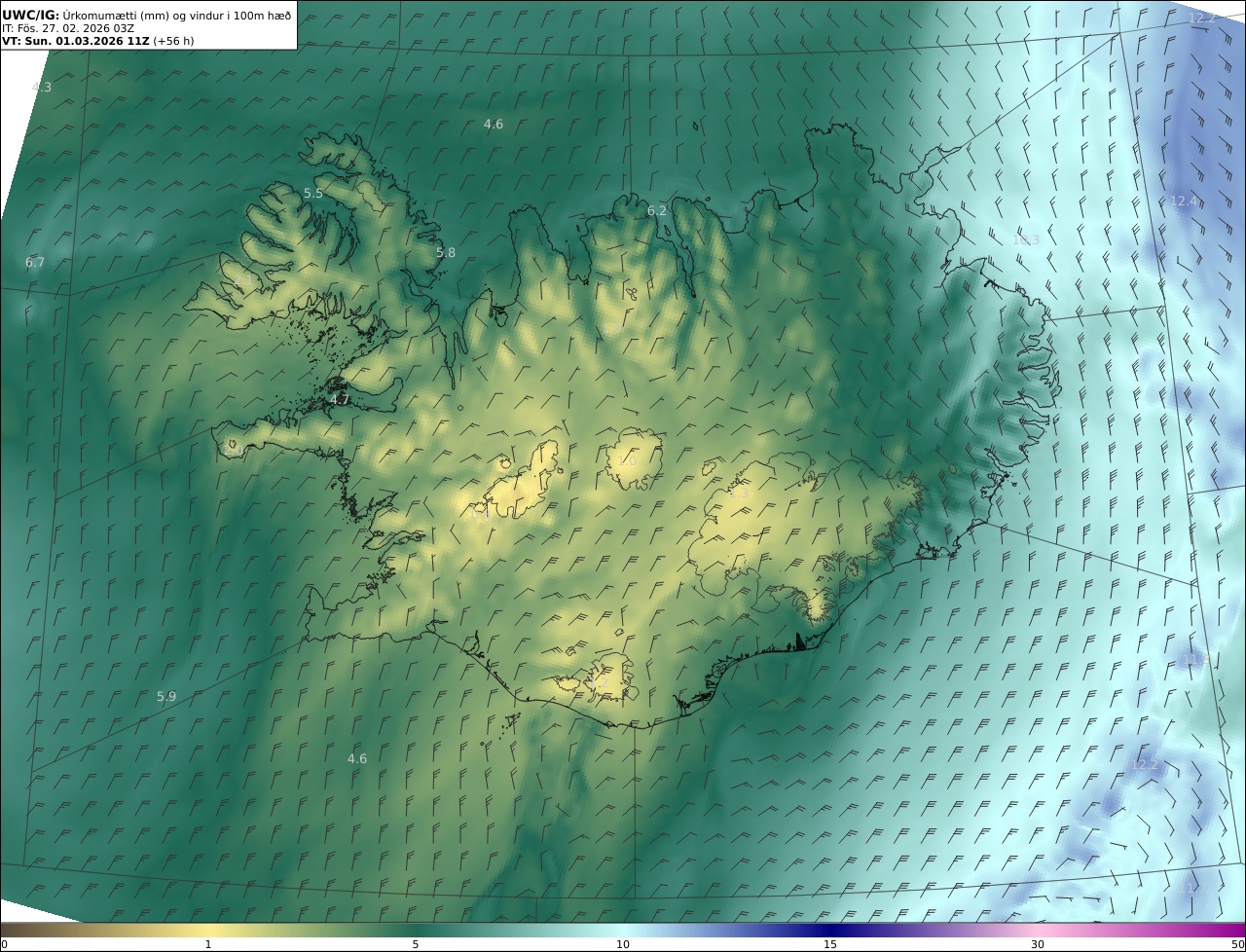The height and width of the screenshot is (952, 1246).
Task: Click the 0 tick on the color scale
Action: pos(4,944)
